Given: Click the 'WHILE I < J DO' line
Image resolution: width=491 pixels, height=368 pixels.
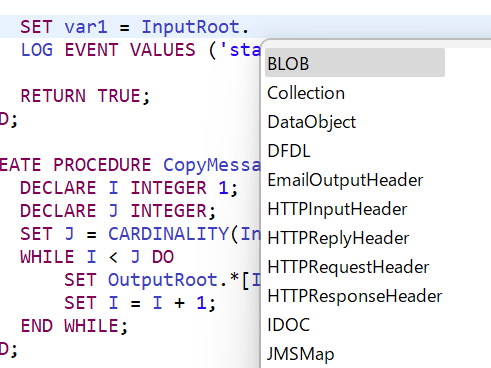Looking at the screenshot, I should pyautogui.click(x=97, y=257).
